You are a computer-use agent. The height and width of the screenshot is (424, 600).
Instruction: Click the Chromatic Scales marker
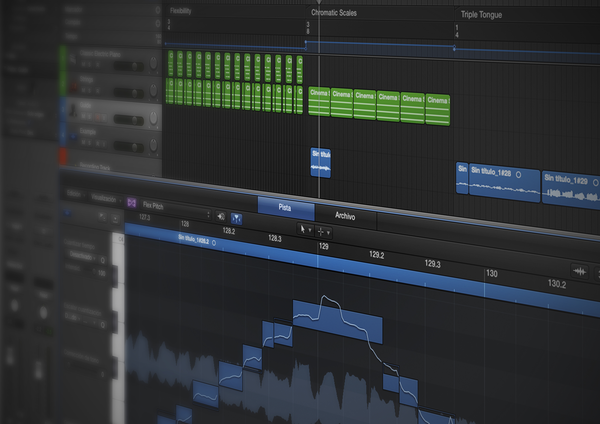(334, 14)
